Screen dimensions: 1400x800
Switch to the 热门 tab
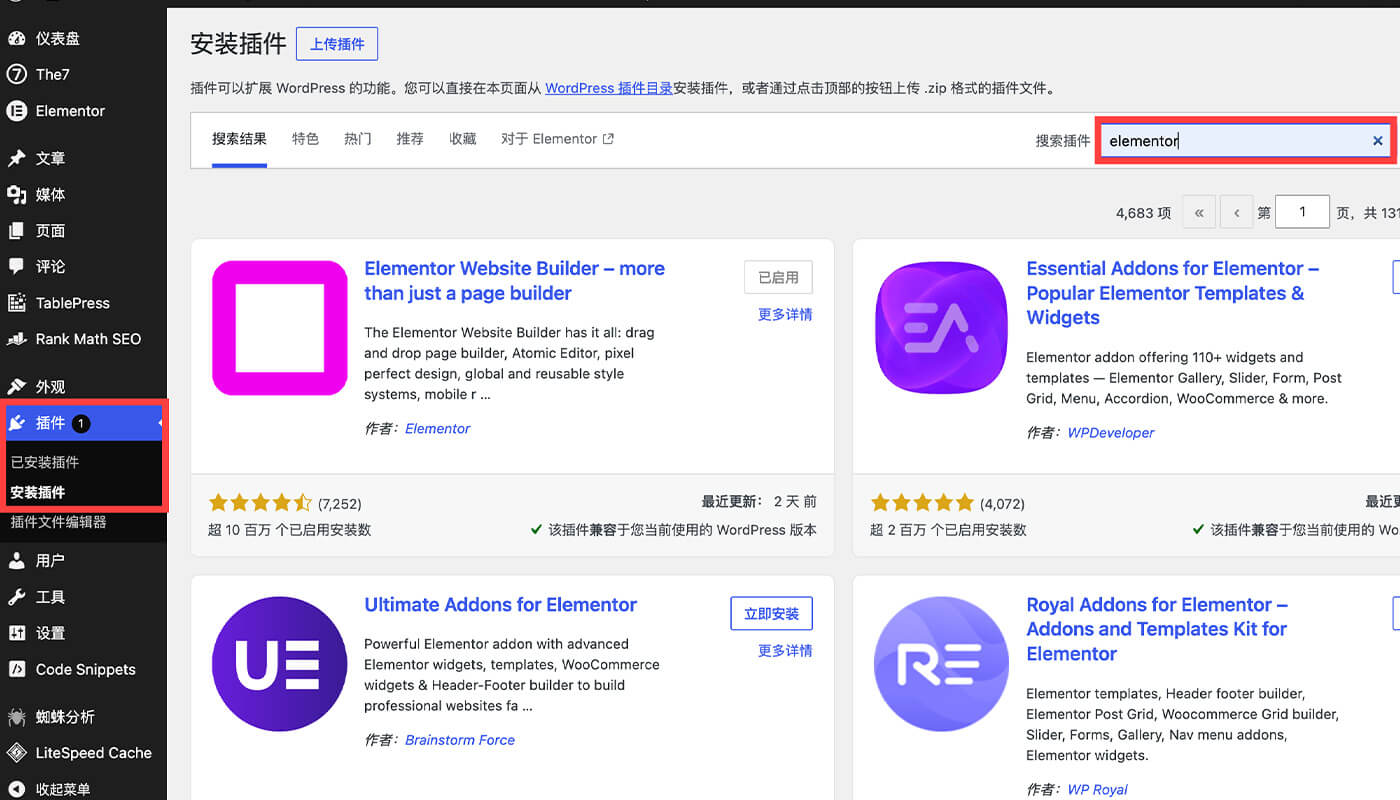358,139
